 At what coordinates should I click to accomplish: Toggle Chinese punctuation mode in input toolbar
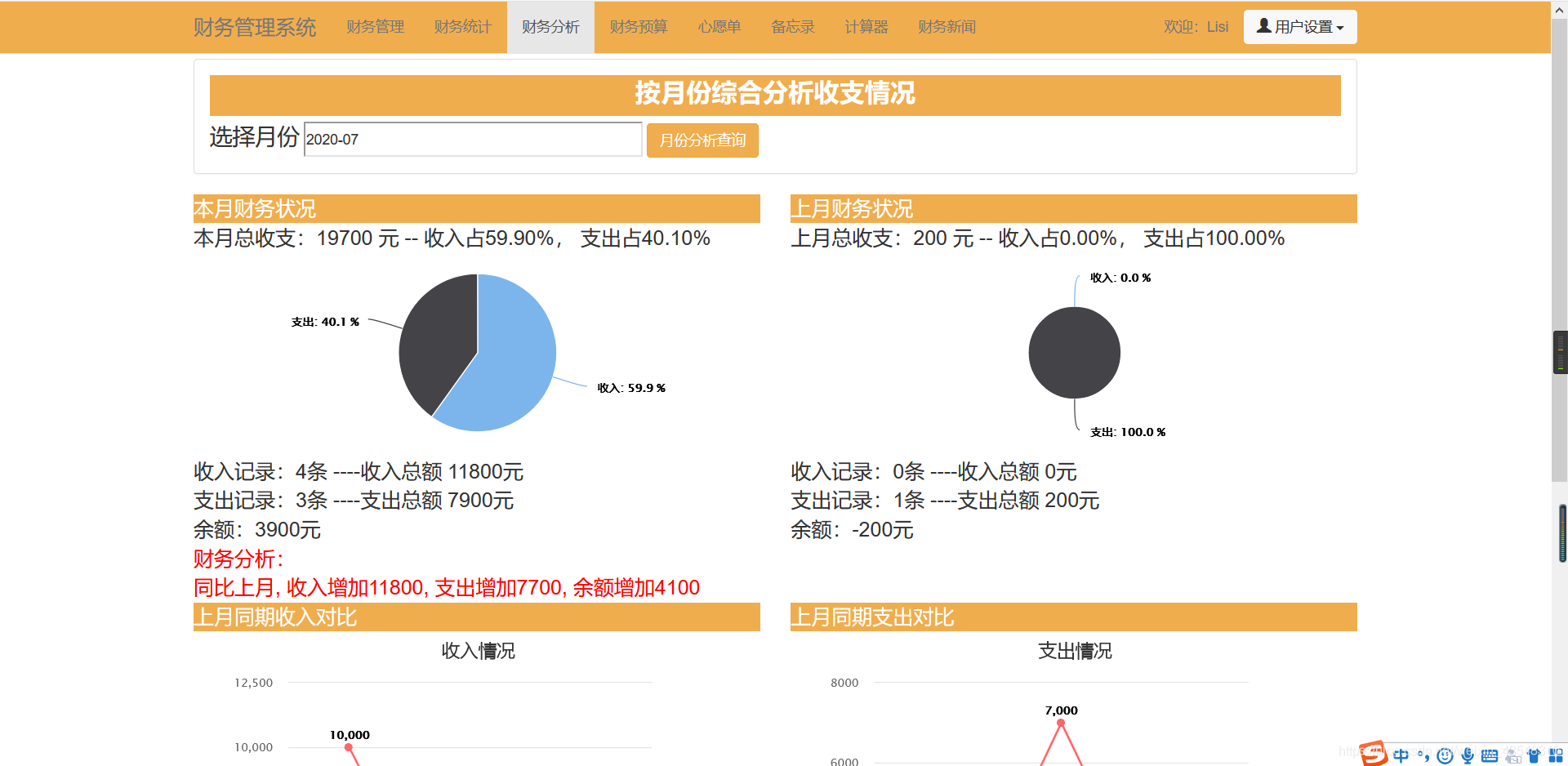(1425, 757)
